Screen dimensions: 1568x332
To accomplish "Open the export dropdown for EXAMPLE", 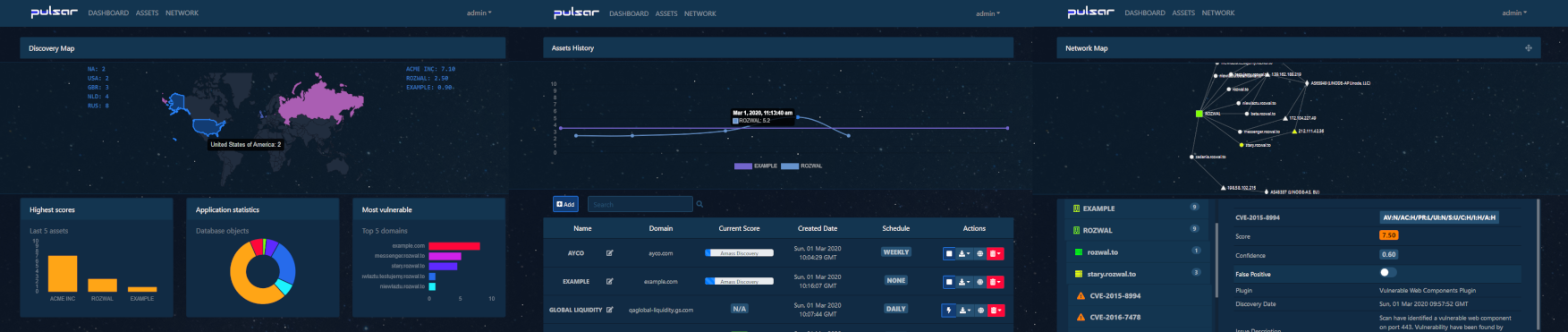I will tap(964, 282).
